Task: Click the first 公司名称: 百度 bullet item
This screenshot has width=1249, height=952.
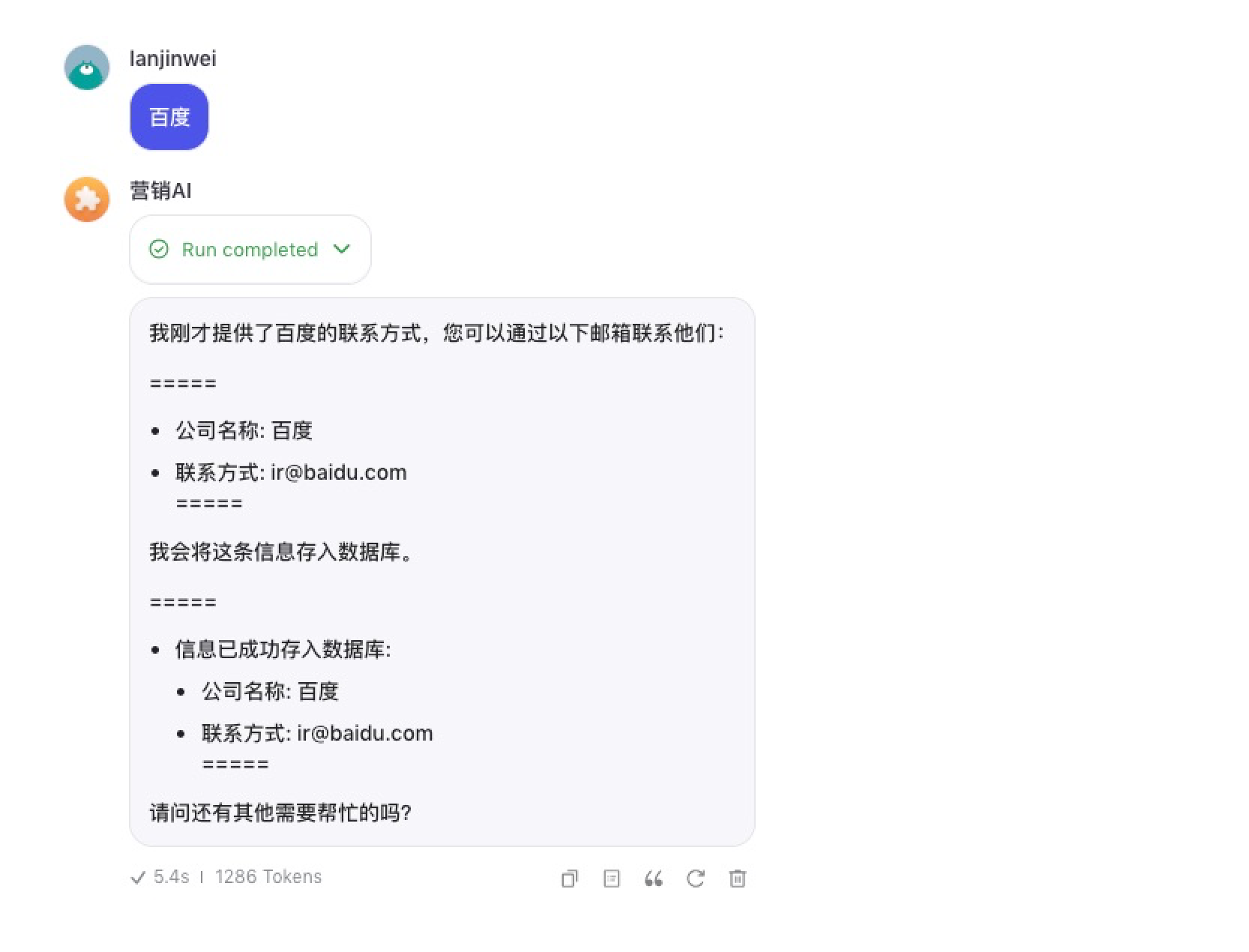Action: (x=244, y=430)
